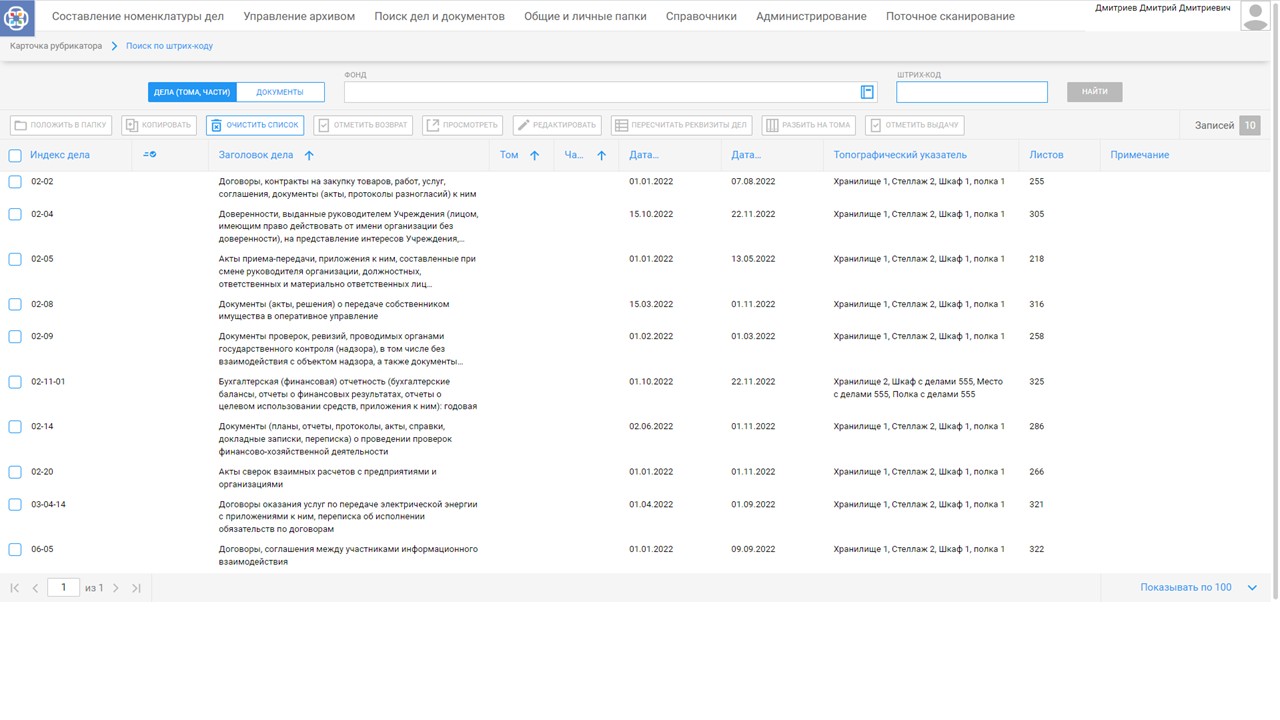Toggle the select-all header checkbox

pyautogui.click(x=15, y=156)
